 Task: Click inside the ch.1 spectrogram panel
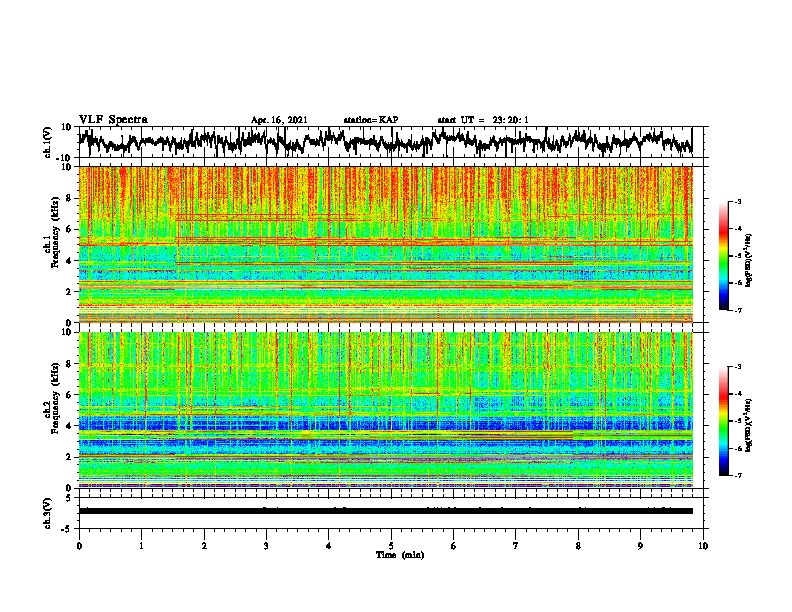386,244
